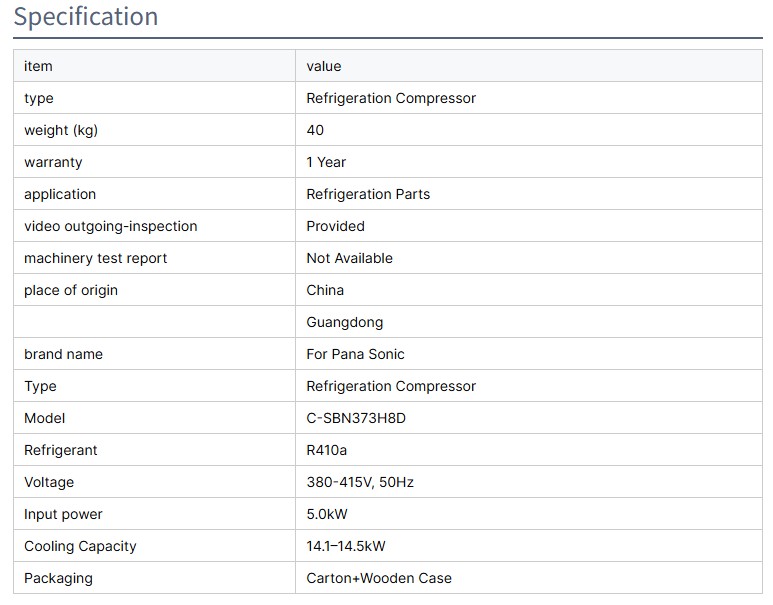Click the Refrigeration Parts application value
Image resolution: width=773 pixels, height=605 pixels.
368,194
